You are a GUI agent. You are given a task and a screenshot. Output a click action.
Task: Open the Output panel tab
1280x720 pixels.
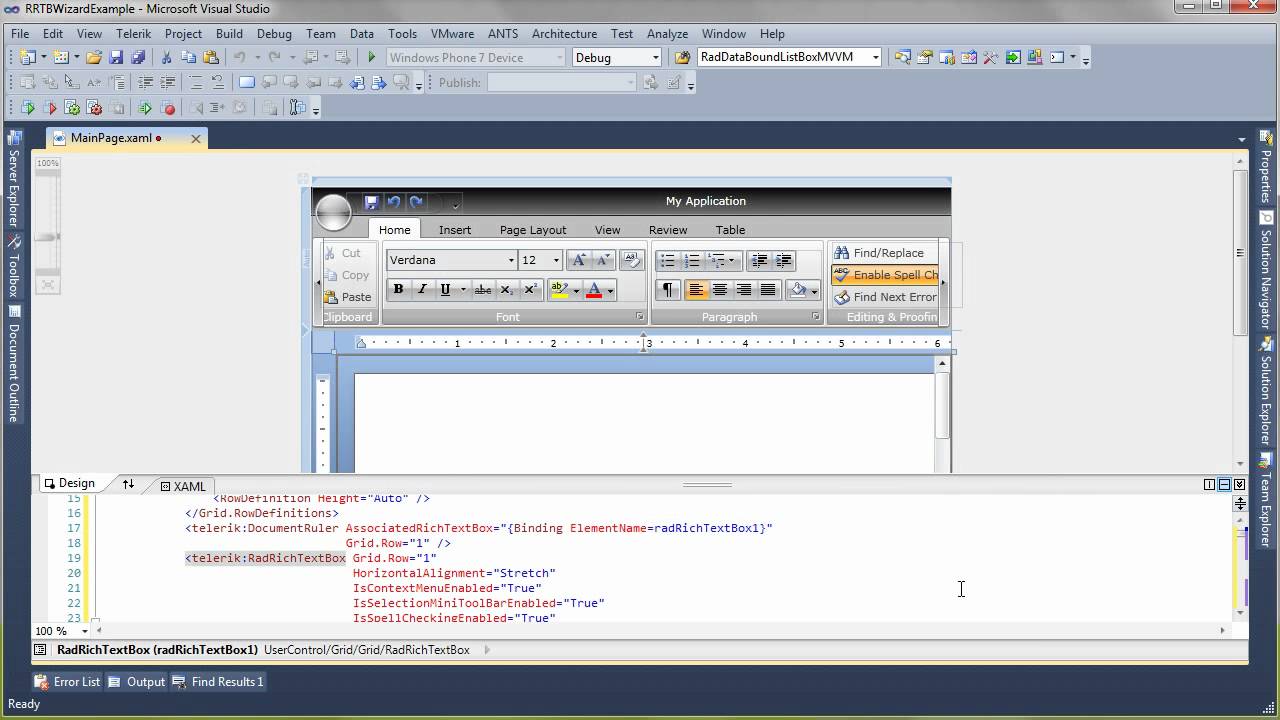pos(137,682)
